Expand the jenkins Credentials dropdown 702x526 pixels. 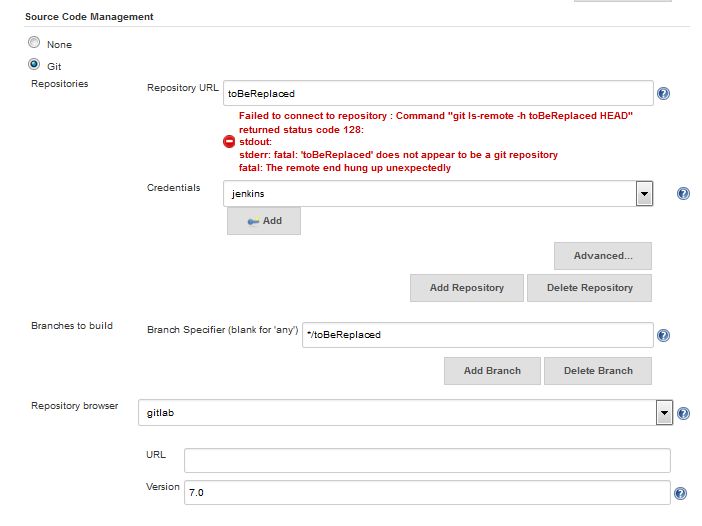click(644, 194)
